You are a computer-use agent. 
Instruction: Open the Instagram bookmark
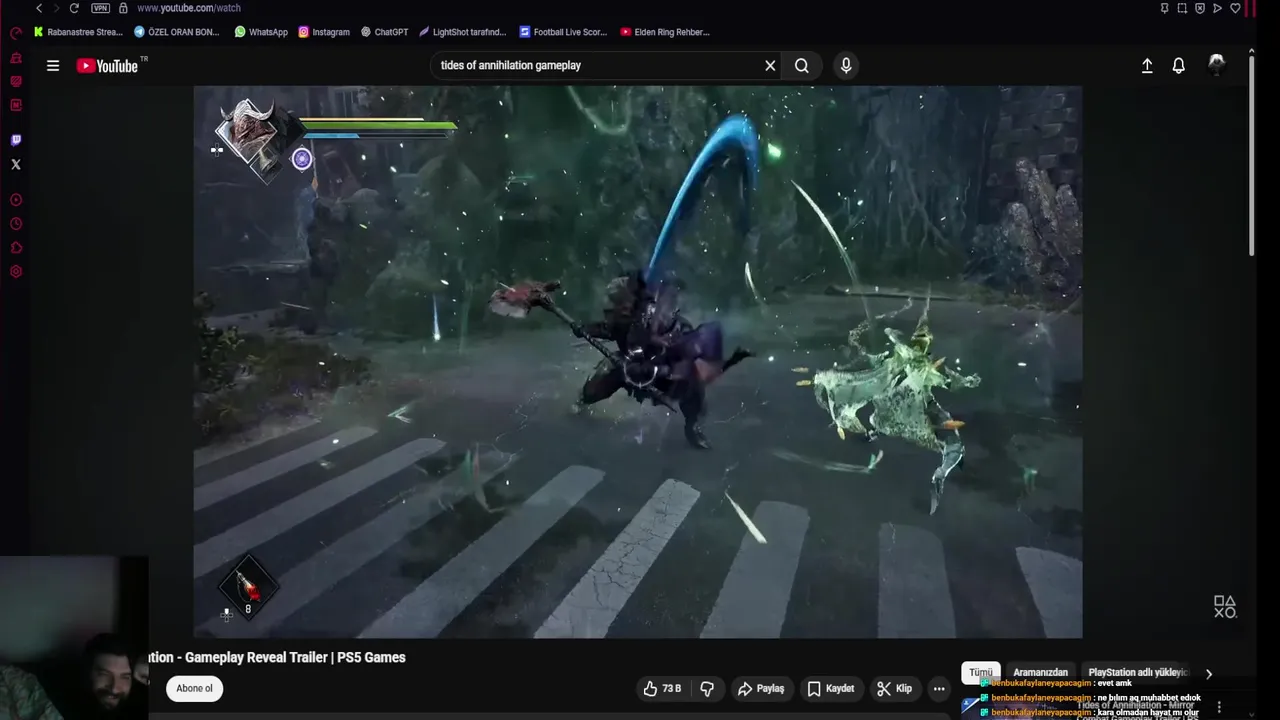pos(324,32)
